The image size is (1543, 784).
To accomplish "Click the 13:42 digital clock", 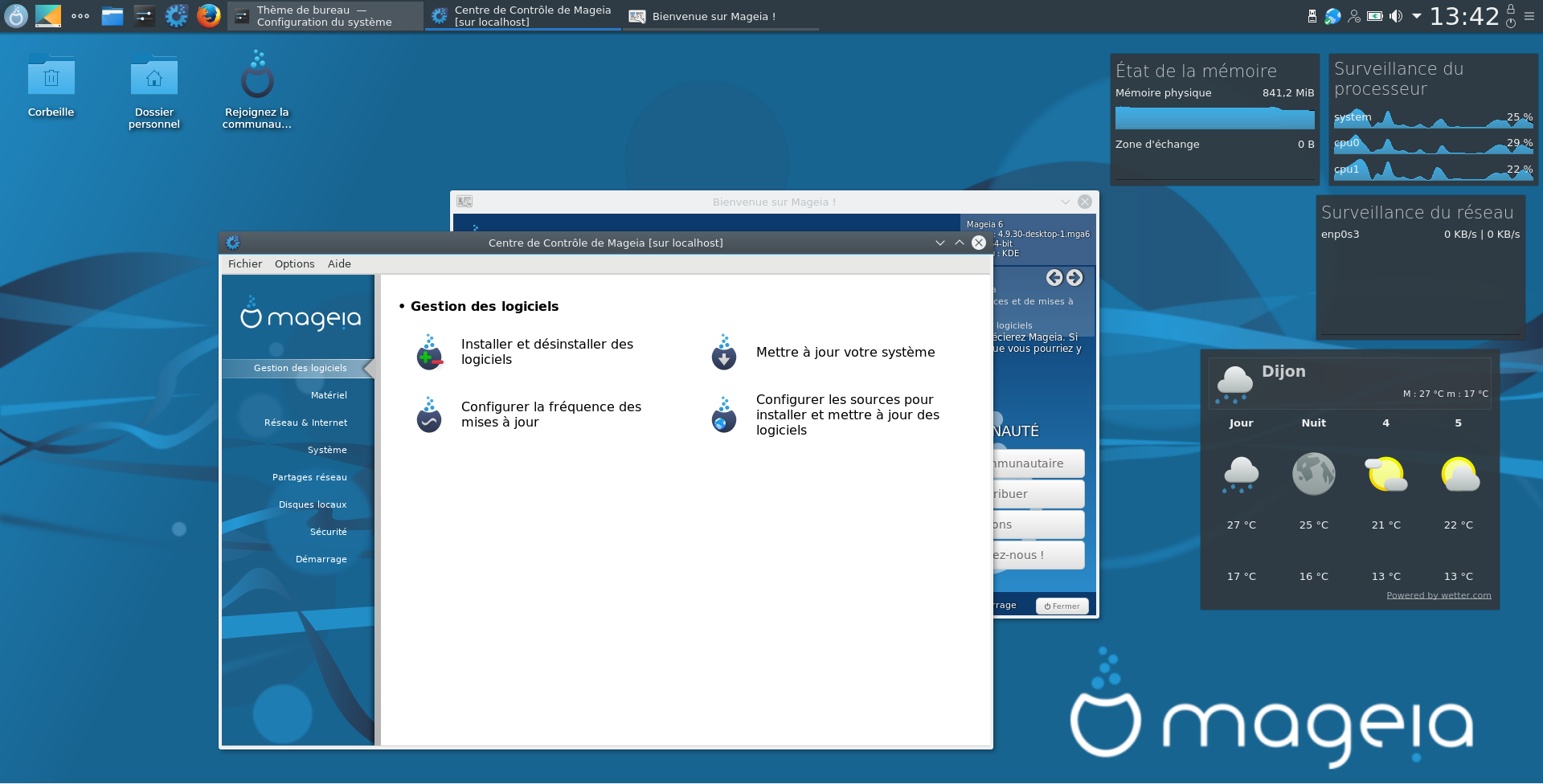I will click(1464, 16).
